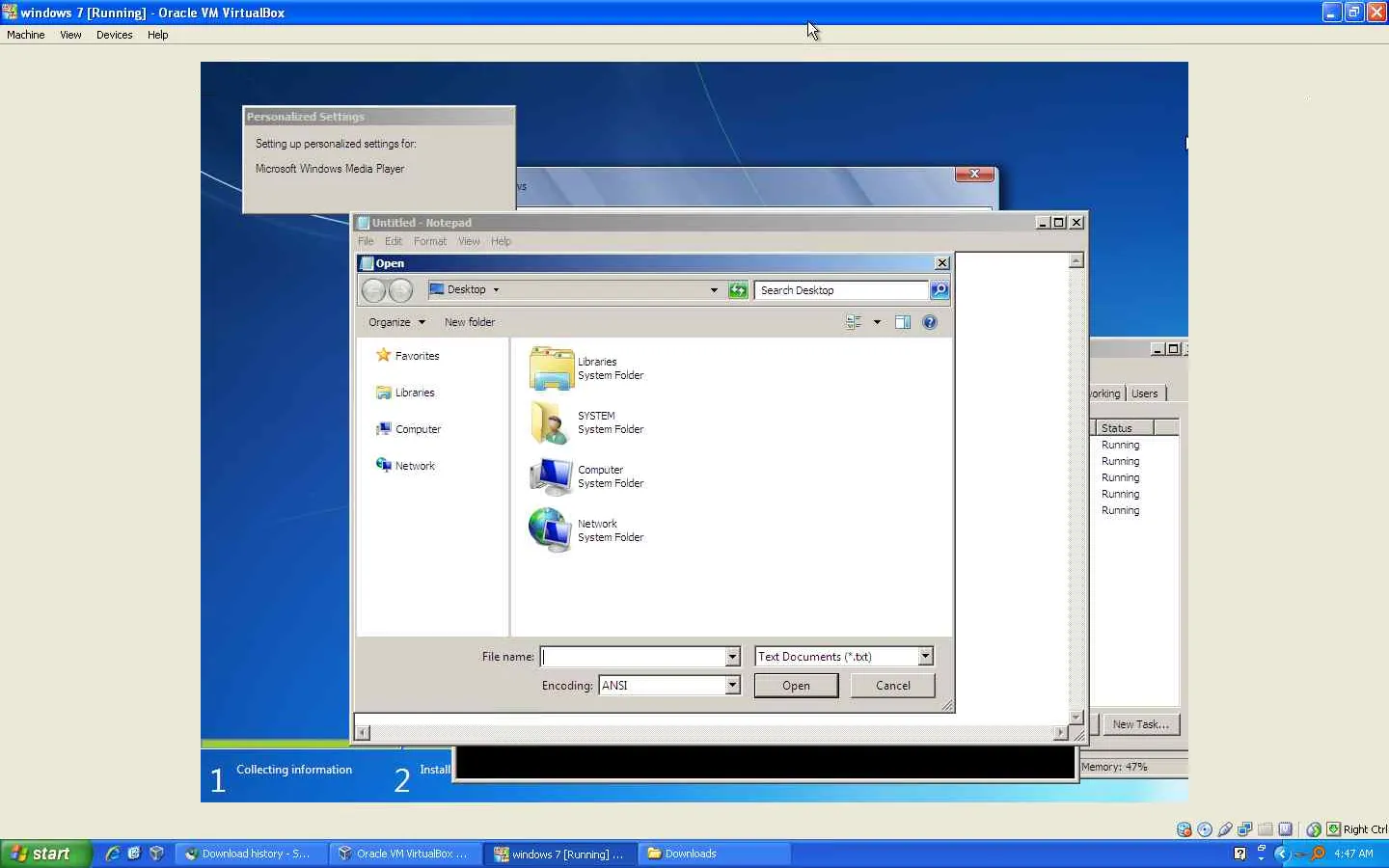Click New folder in the Open dialog
1389x868 pixels.
(x=470, y=323)
